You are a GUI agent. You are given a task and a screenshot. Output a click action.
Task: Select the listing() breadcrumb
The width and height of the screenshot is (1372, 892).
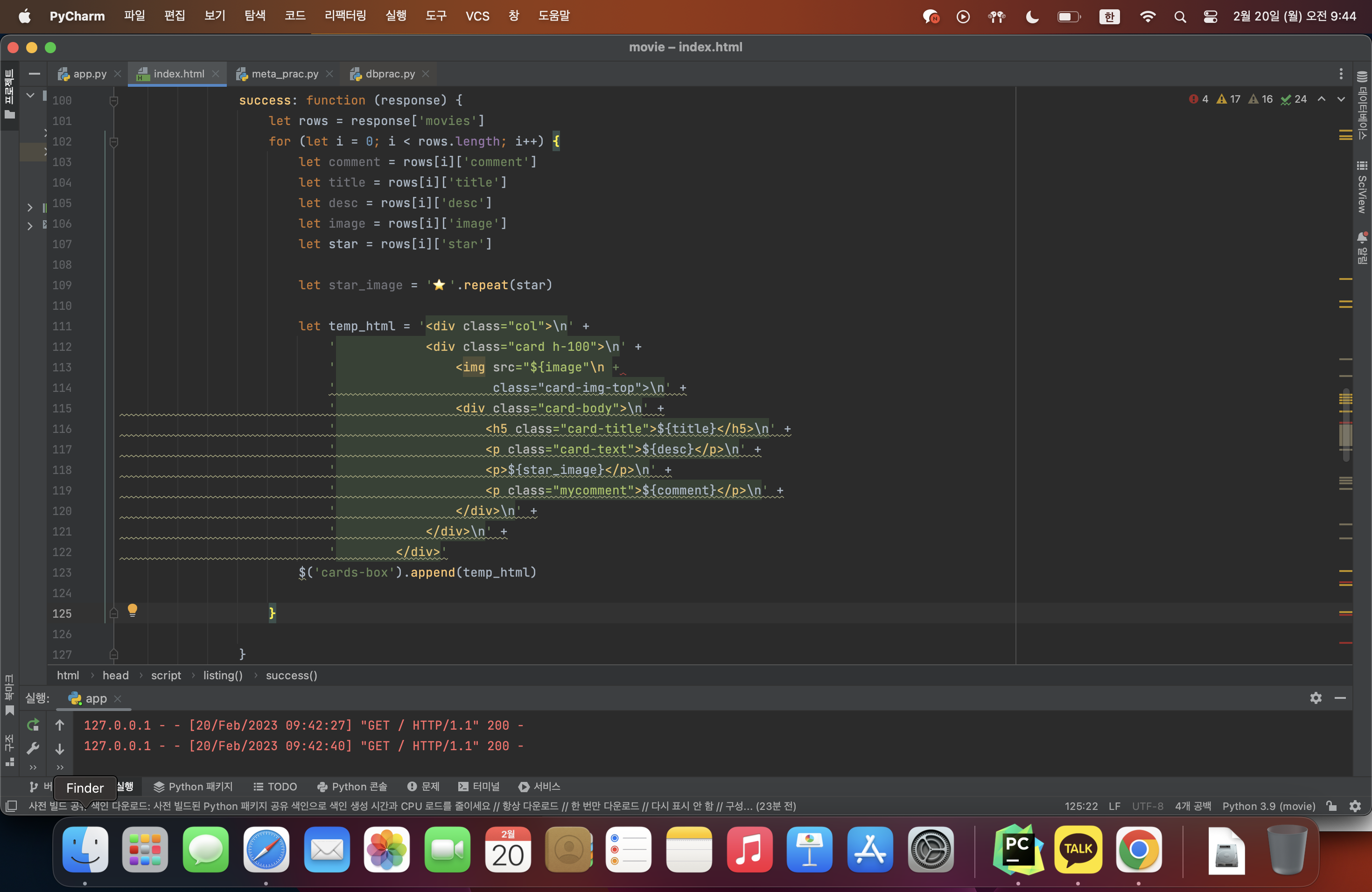click(x=223, y=676)
